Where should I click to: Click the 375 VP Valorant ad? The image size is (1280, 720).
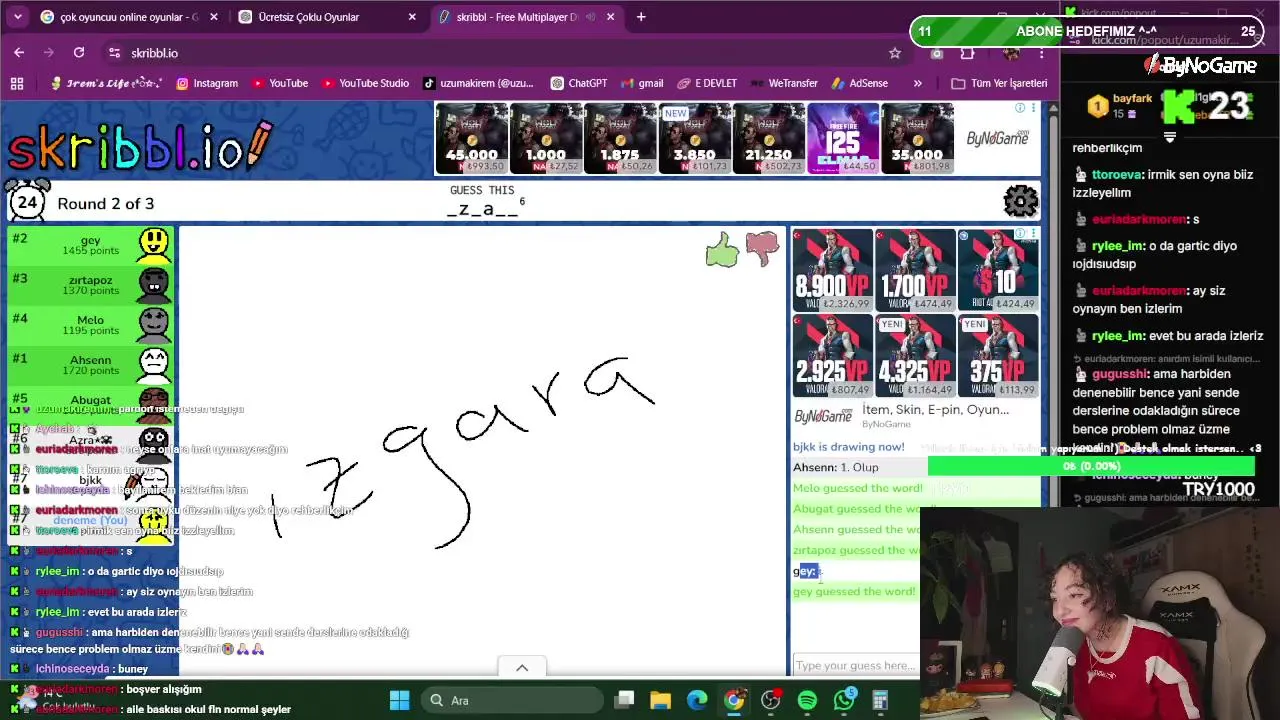(997, 356)
